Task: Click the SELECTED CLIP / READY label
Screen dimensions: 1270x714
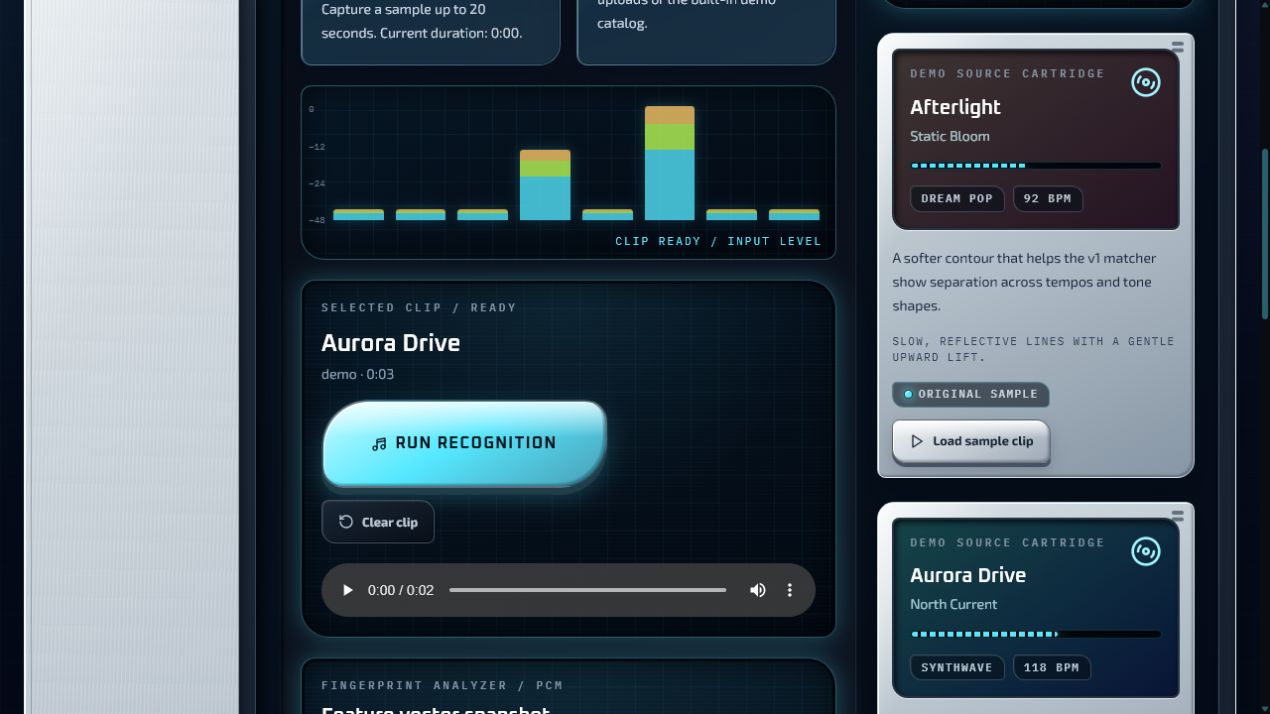Action: click(419, 307)
